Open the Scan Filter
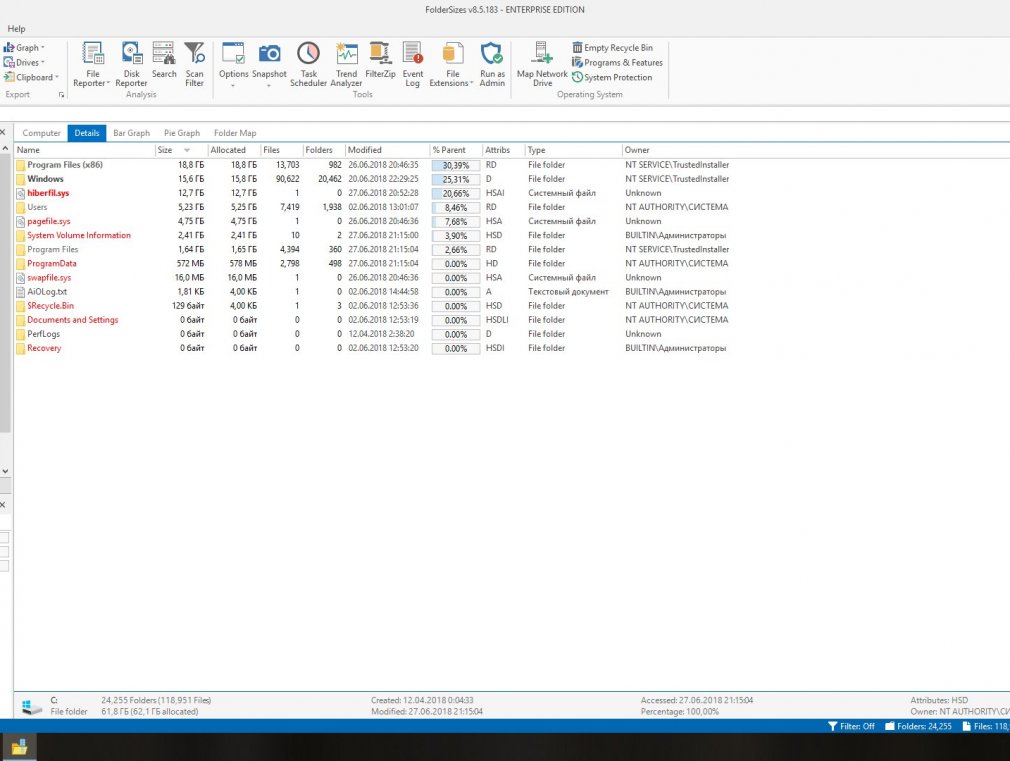Viewport: 1010px width, 761px height. [194, 64]
